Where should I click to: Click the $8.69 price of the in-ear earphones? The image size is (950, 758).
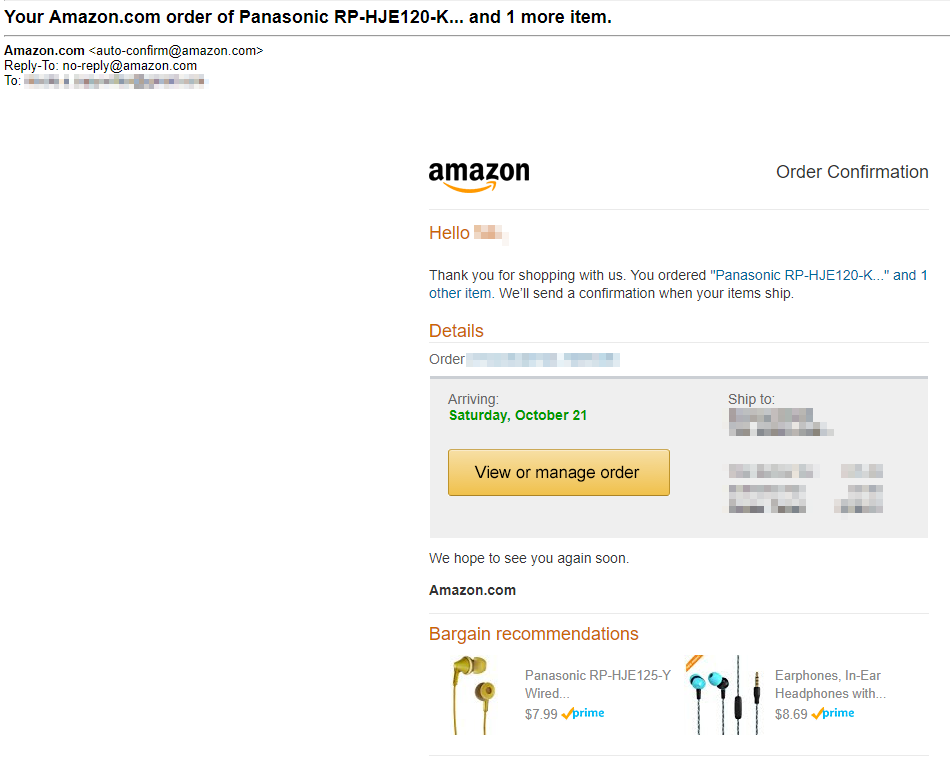click(791, 715)
